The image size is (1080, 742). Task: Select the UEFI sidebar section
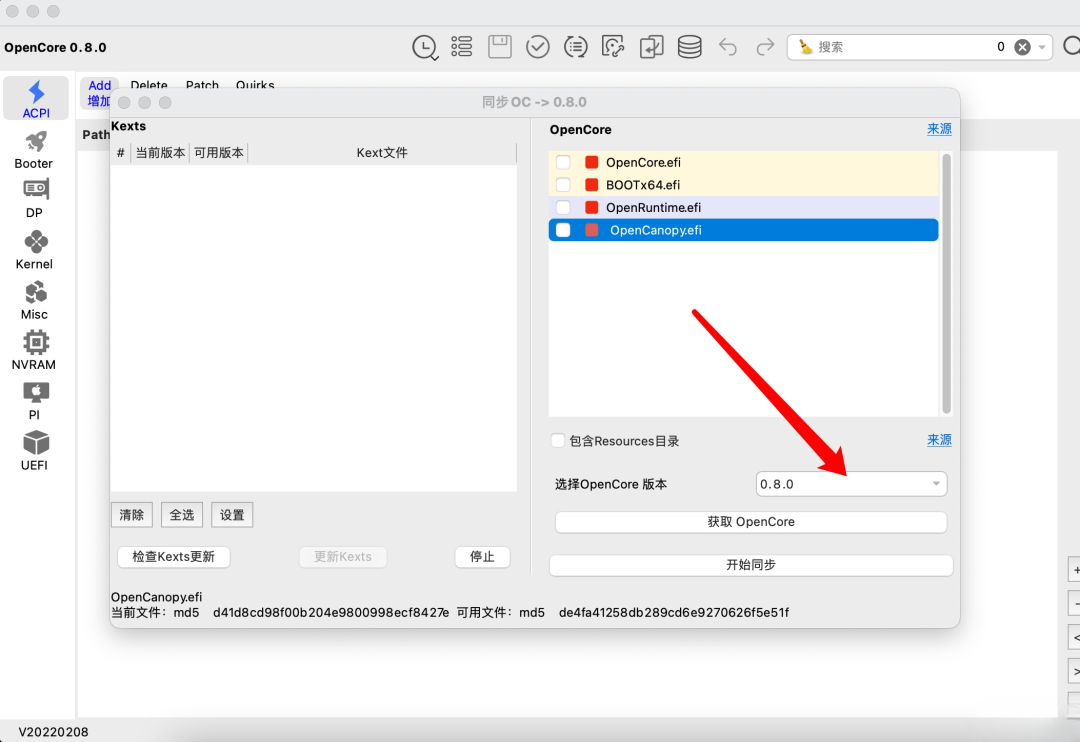click(x=34, y=451)
